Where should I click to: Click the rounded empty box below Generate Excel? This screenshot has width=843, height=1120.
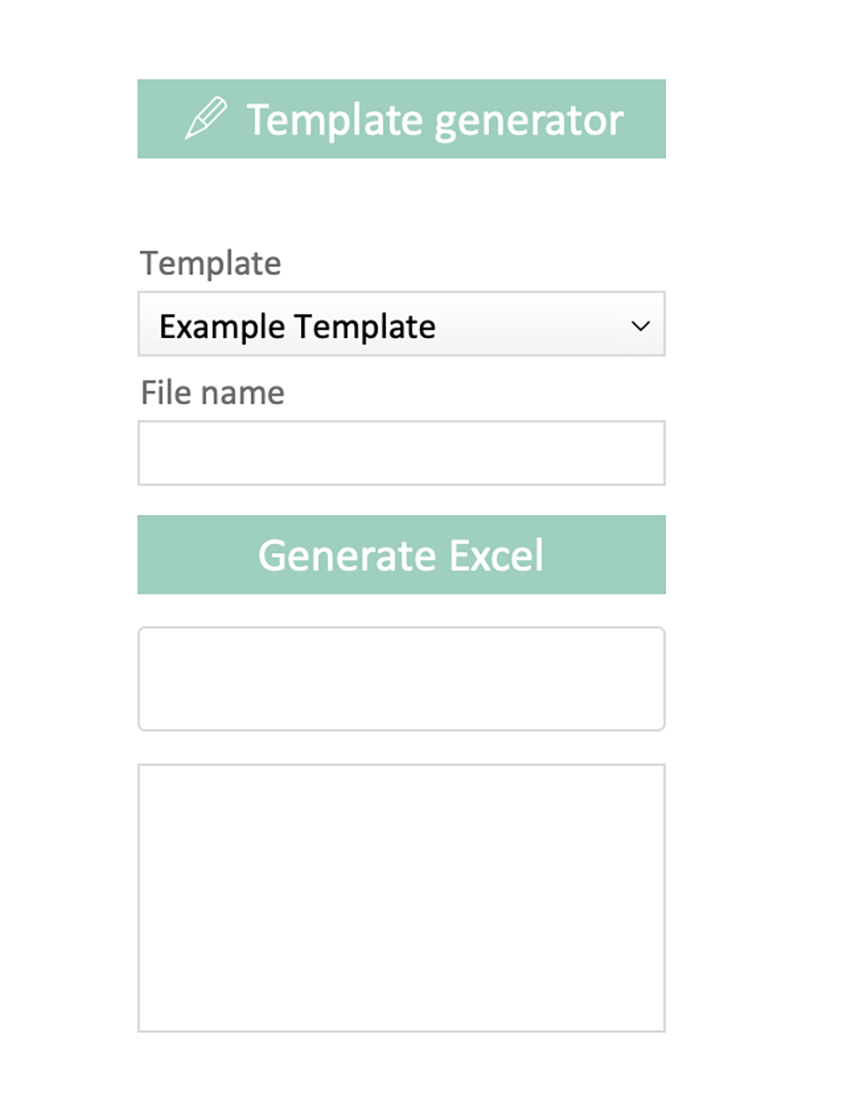point(401,679)
